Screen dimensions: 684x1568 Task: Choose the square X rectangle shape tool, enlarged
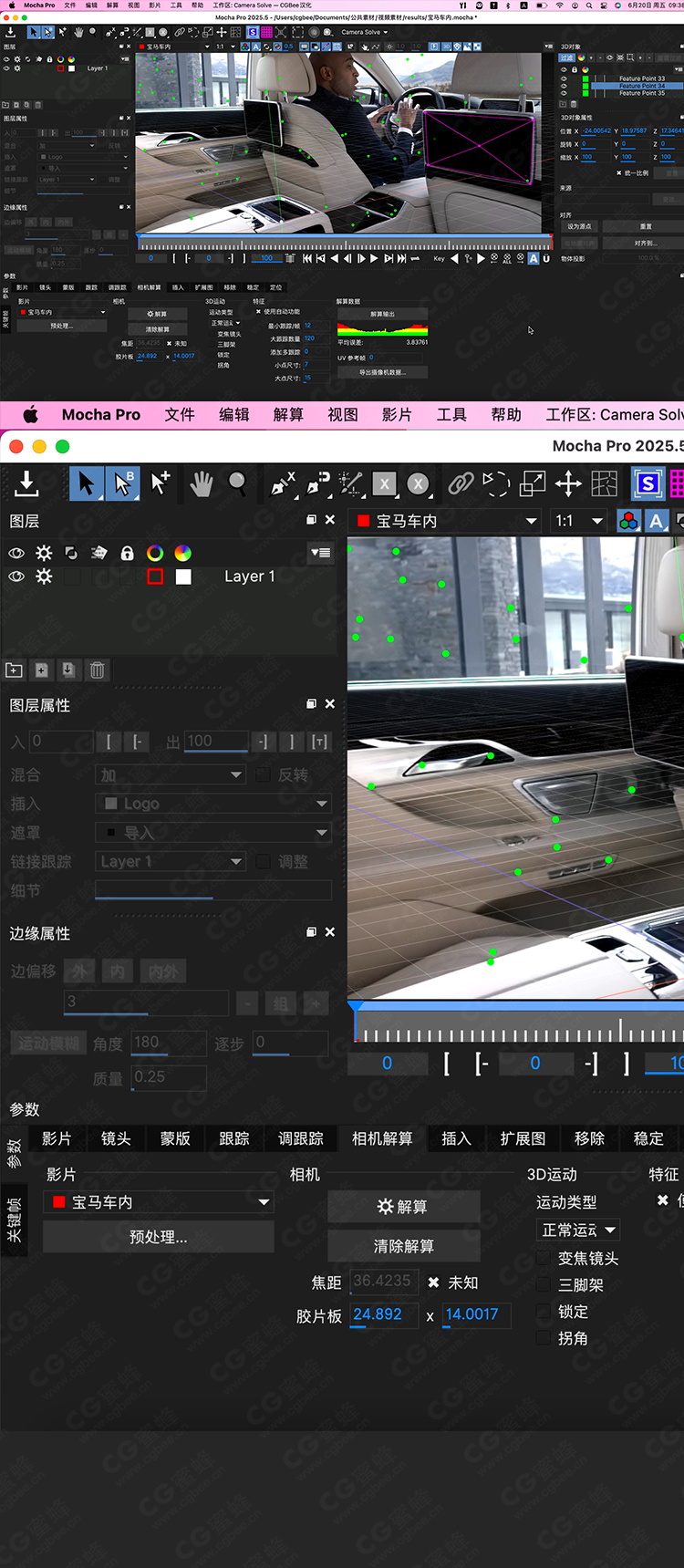[x=384, y=483]
